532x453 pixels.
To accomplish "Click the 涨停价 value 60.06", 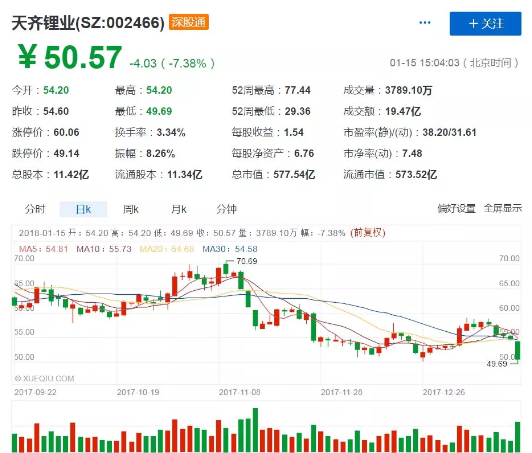I will tap(66, 132).
